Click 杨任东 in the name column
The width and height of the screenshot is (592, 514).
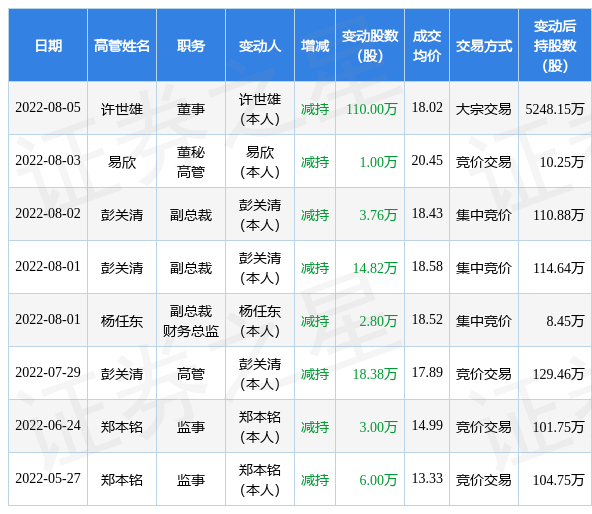coord(122,321)
